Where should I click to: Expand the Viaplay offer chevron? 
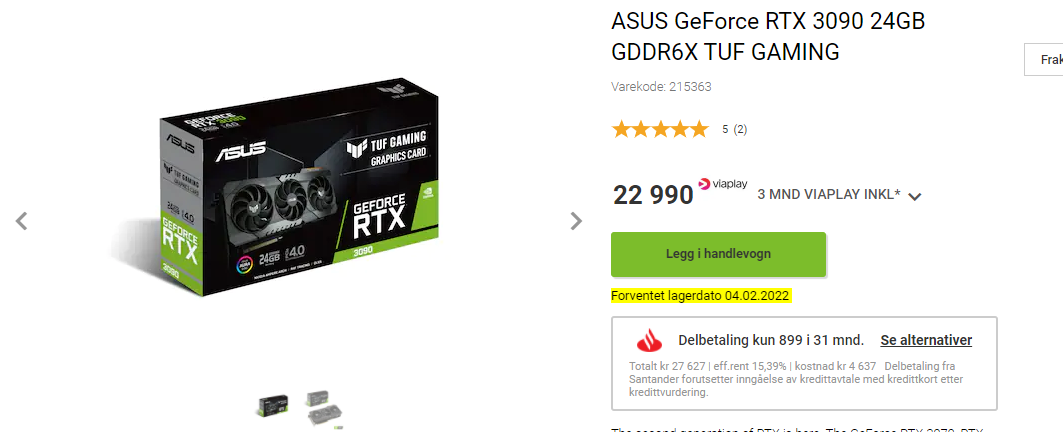click(x=915, y=197)
